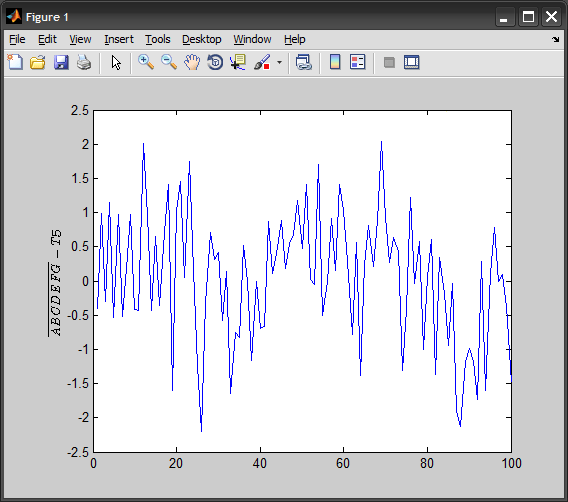Click the y-axis tick label 1.5
This screenshot has width=568, height=502.
pyautogui.click(x=80, y=178)
